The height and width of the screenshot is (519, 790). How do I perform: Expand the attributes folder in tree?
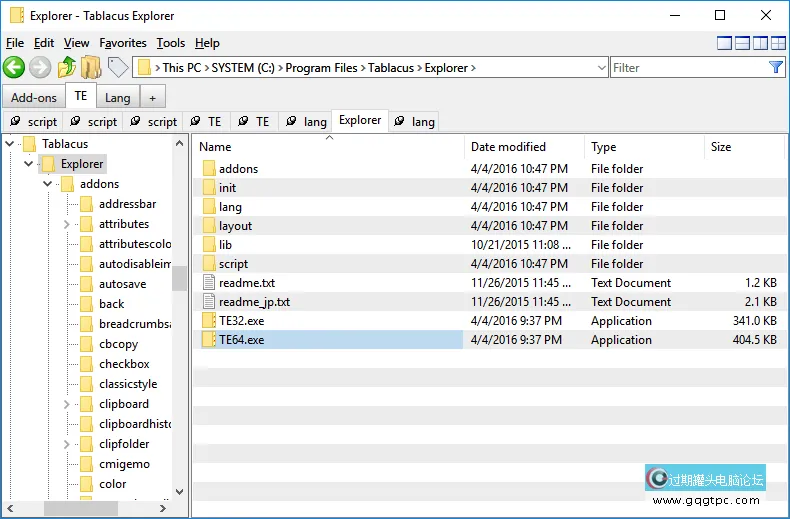[x=67, y=224]
